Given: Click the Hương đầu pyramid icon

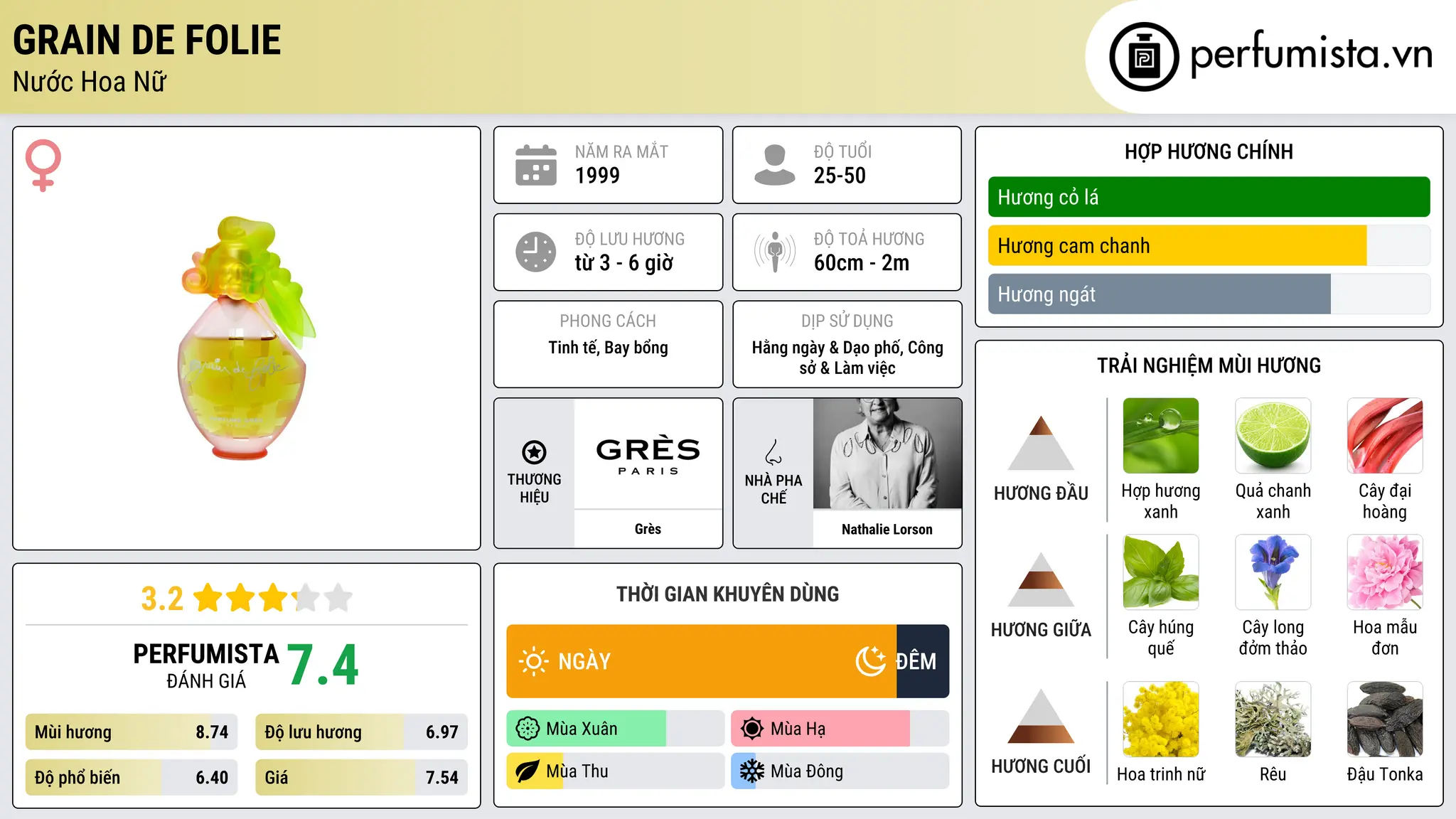Looking at the screenshot, I should tap(1041, 443).
